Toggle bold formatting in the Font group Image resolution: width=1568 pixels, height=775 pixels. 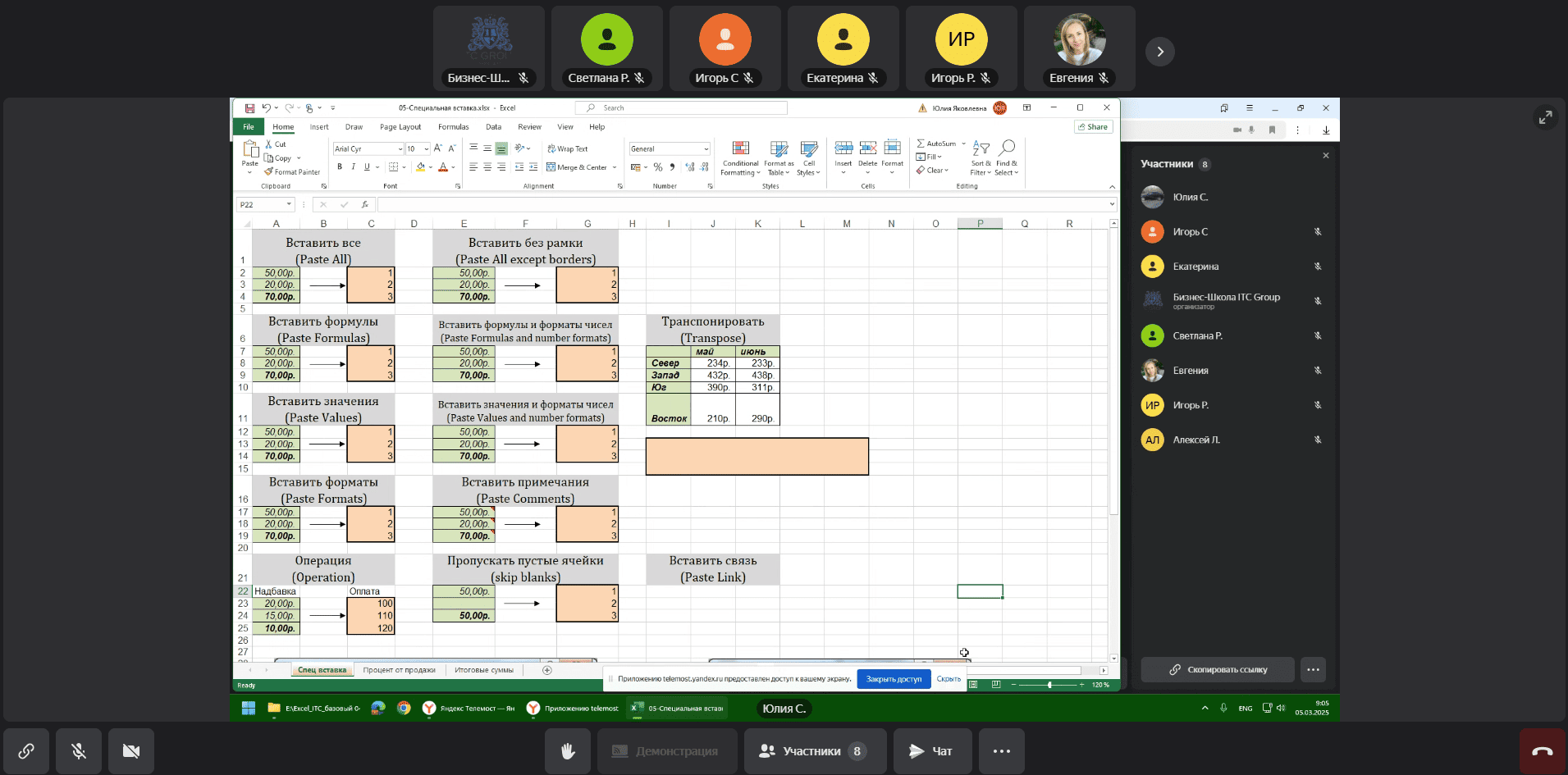click(340, 167)
